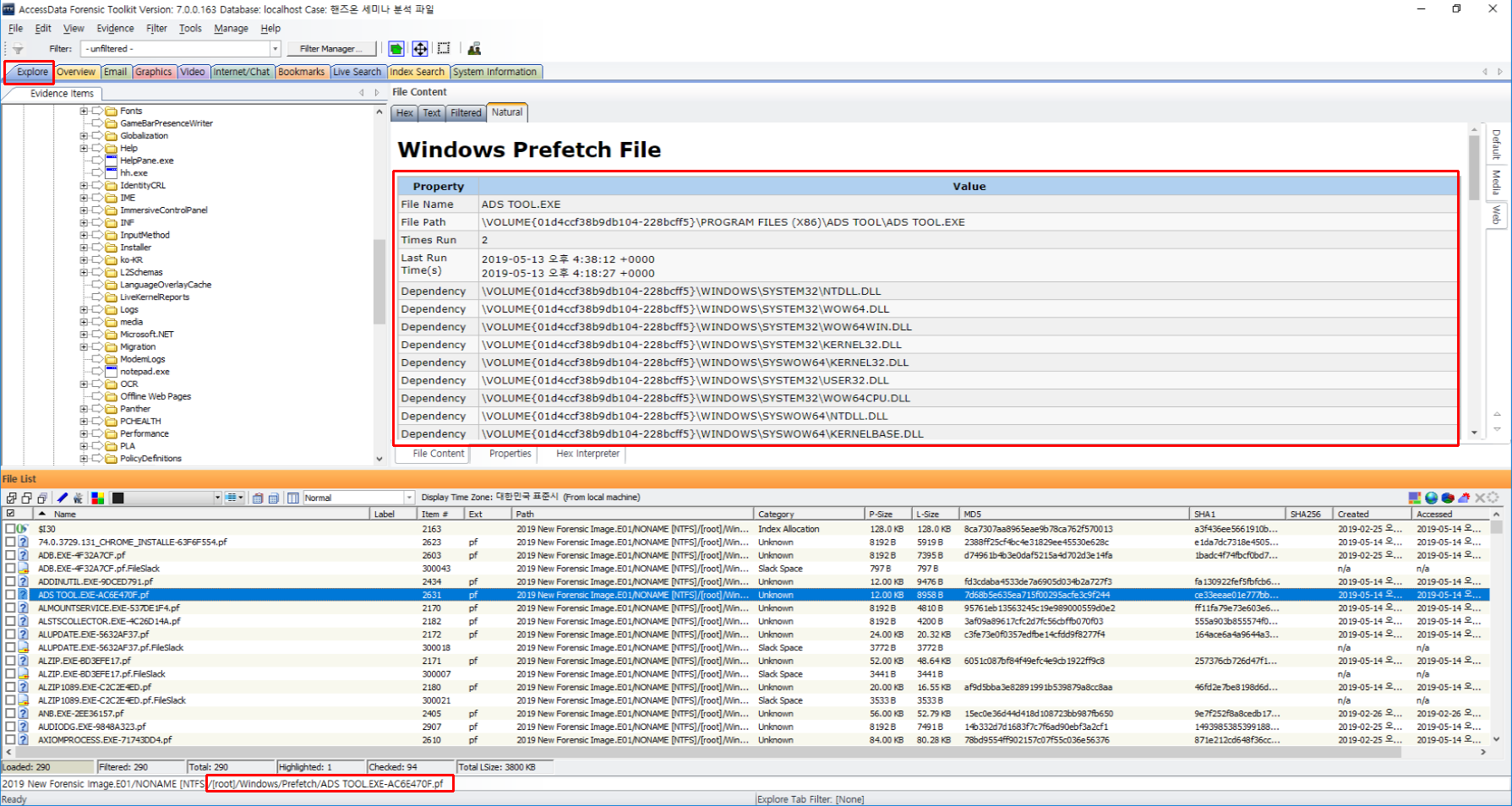Expand the Fonts folder in tree

(84, 112)
